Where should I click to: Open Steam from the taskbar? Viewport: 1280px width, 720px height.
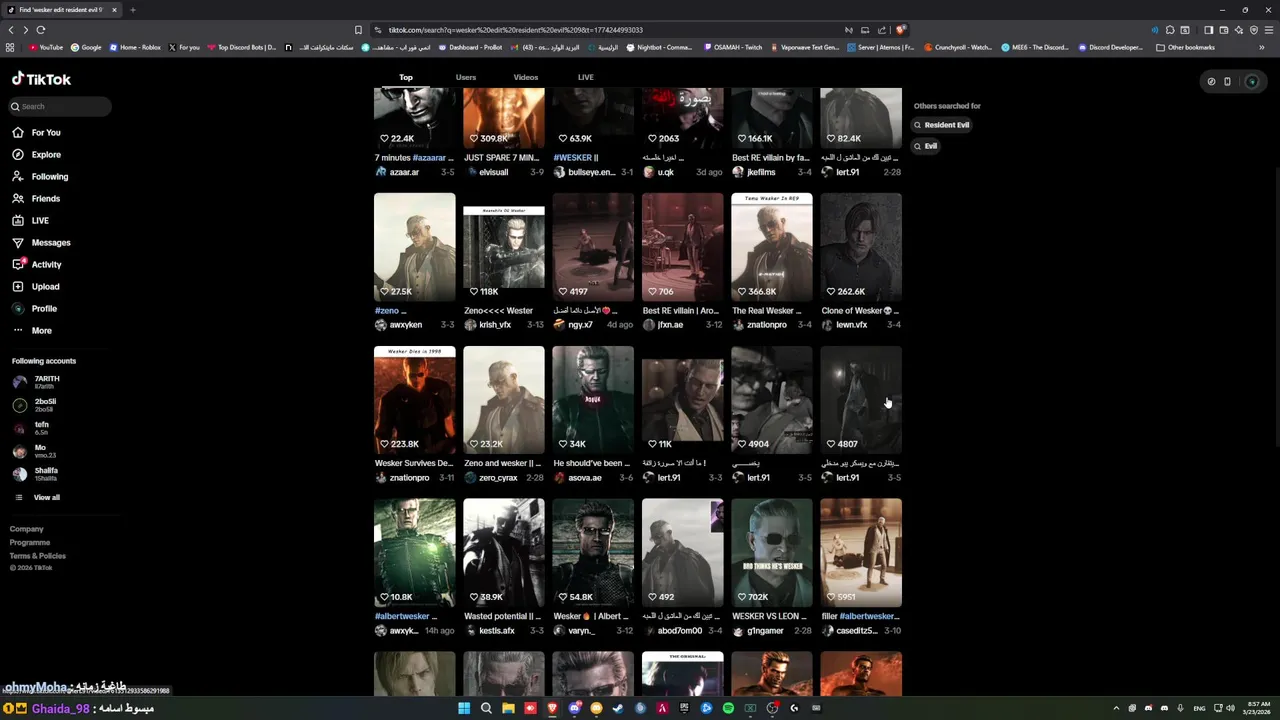click(618, 708)
